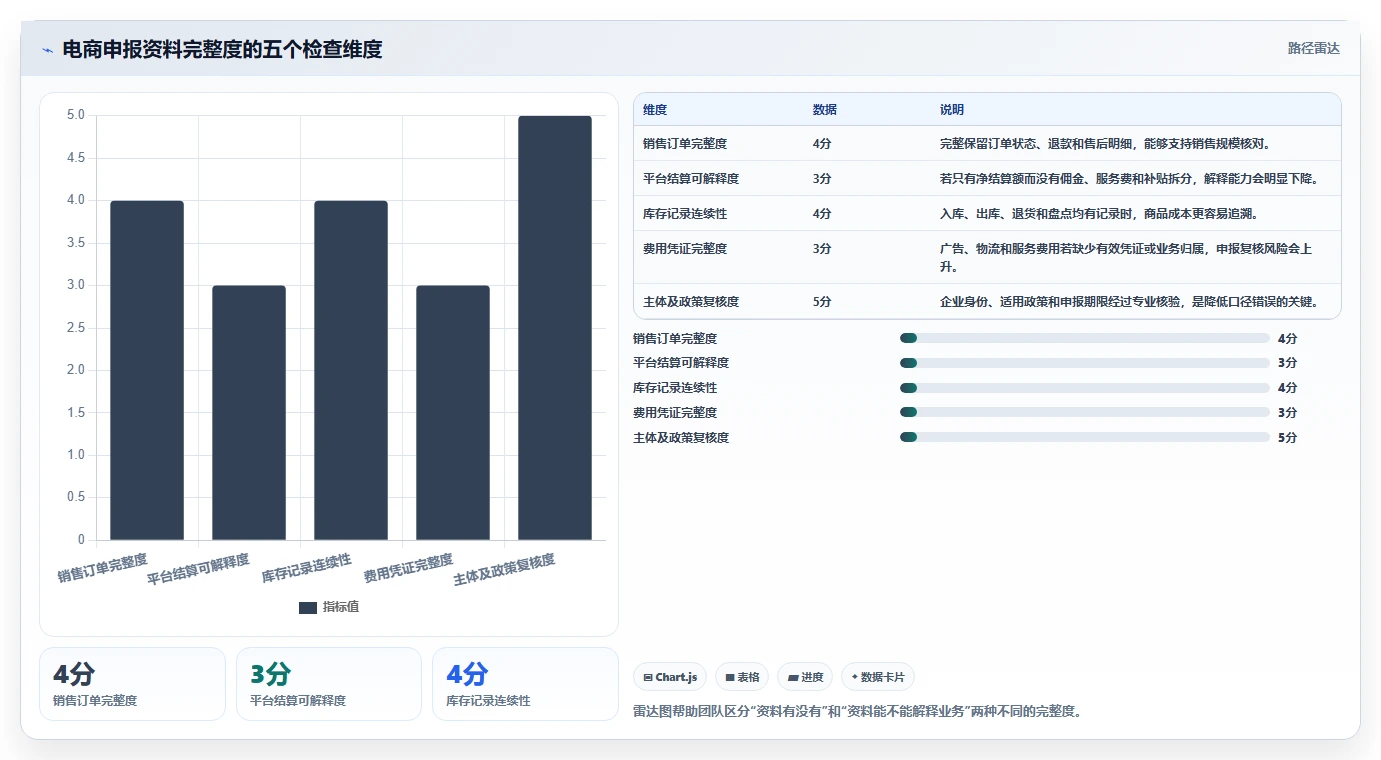
Task: Click the 主体及政策复核度 bar in chart
Action: [x=555, y=328]
